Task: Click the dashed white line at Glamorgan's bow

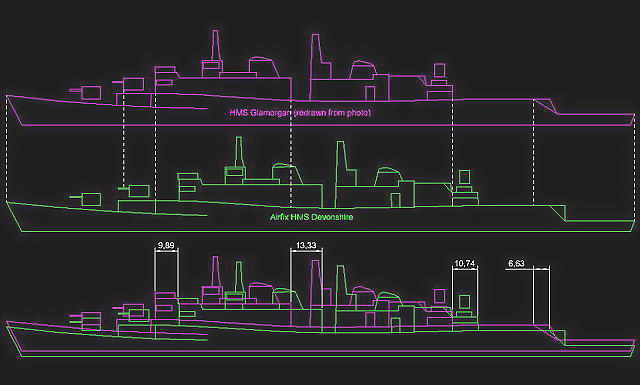Action: pyautogui.click(x=7, y=148)
